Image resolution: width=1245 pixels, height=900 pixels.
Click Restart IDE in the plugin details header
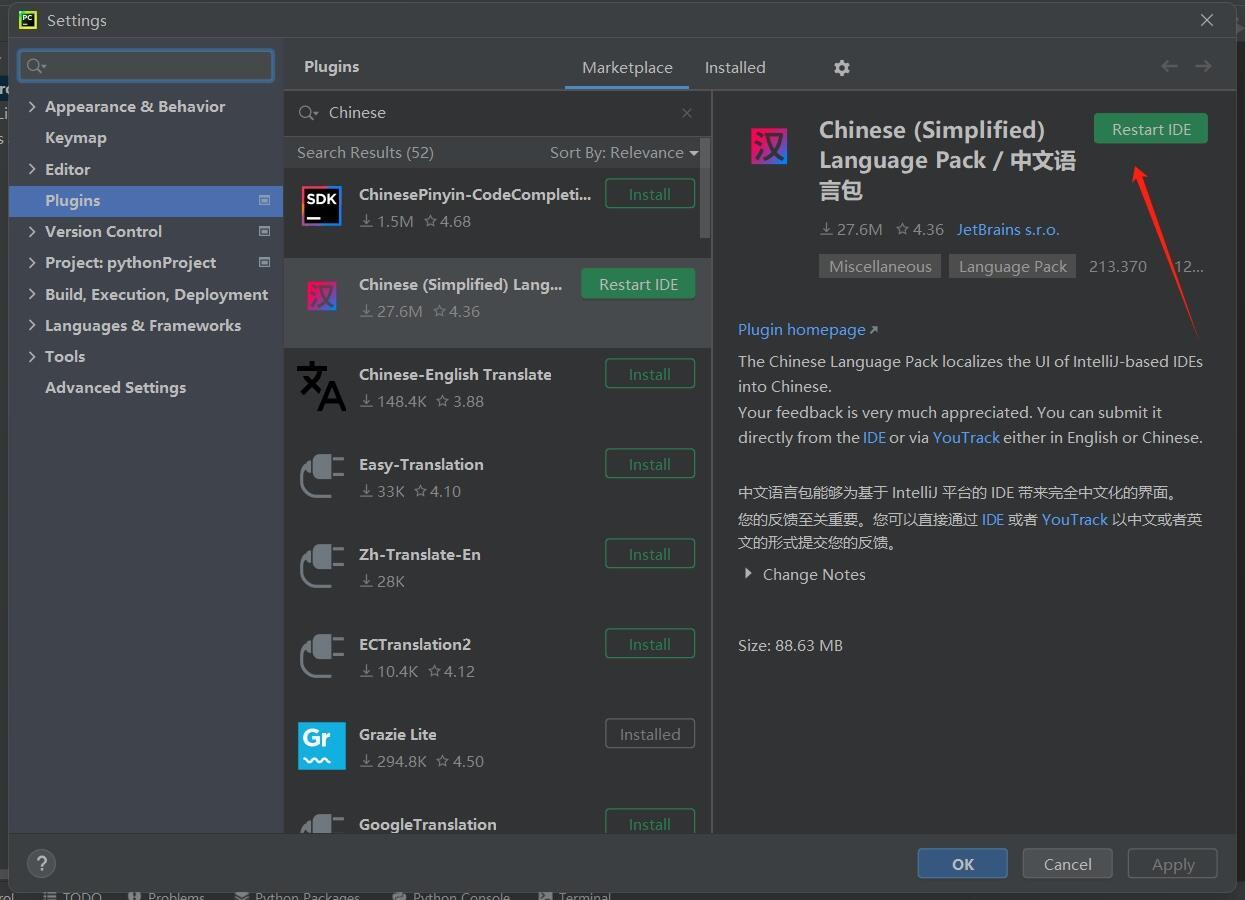point(1151,129)
